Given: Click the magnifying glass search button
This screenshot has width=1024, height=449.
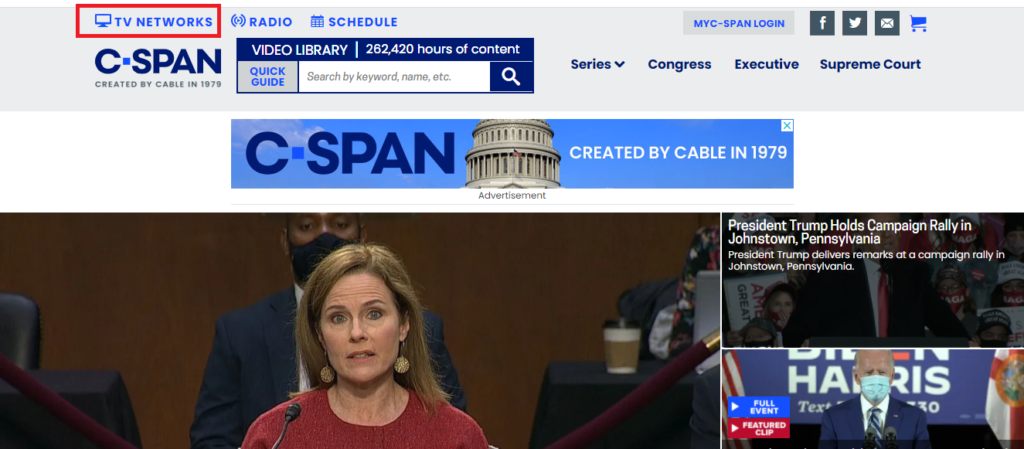Looking at the screenshot, I should [x=511, y=77].
